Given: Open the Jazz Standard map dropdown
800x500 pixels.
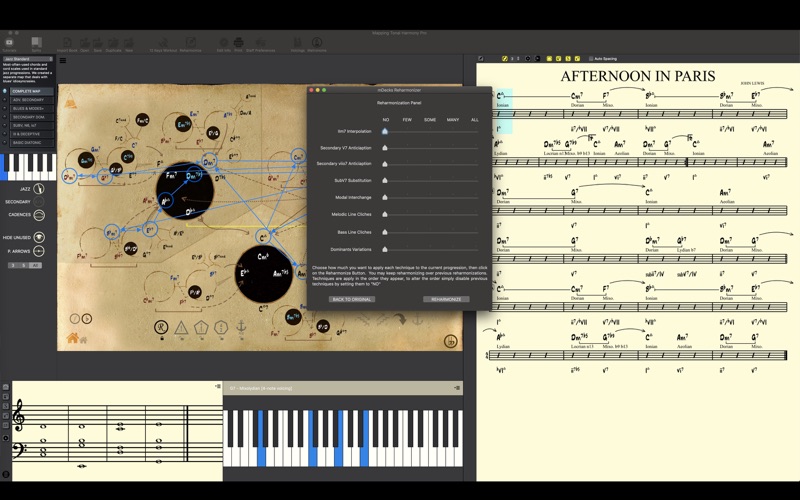Looking at the screenshot, I should pos(28,59).
